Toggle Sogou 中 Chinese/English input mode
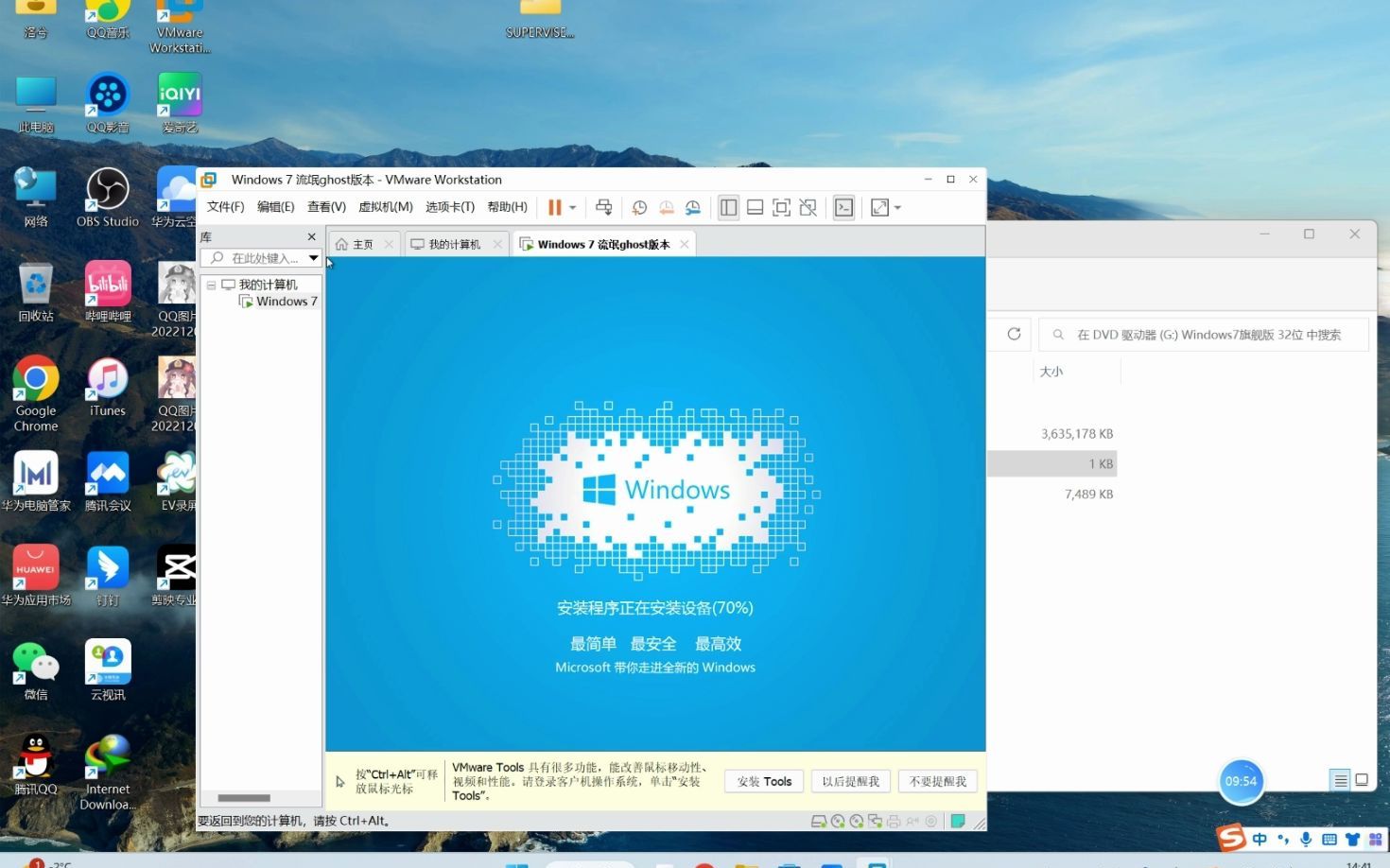1390x868 pixels. (1260, 839)
